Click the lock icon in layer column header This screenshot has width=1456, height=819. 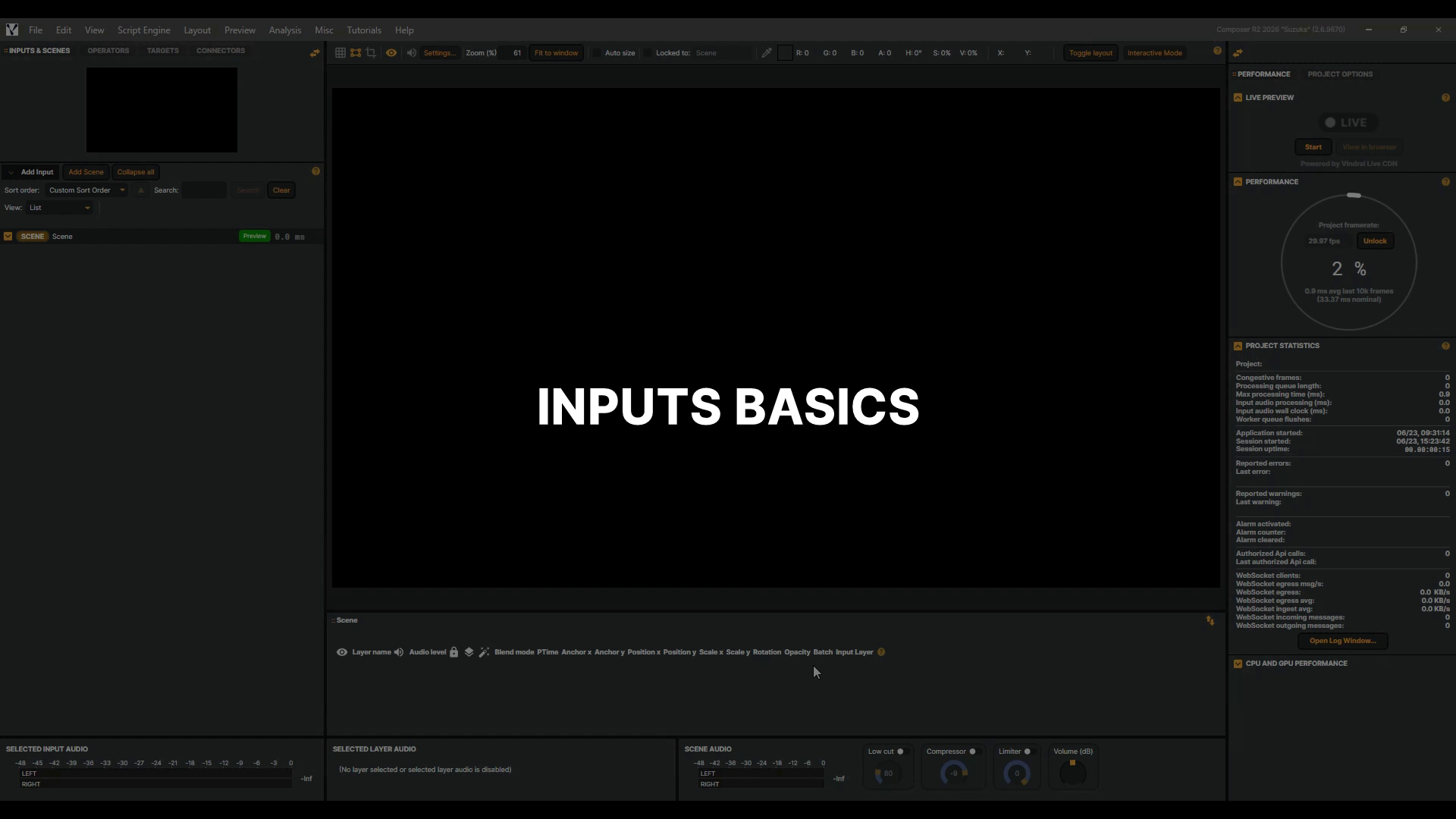coord(453,652)
